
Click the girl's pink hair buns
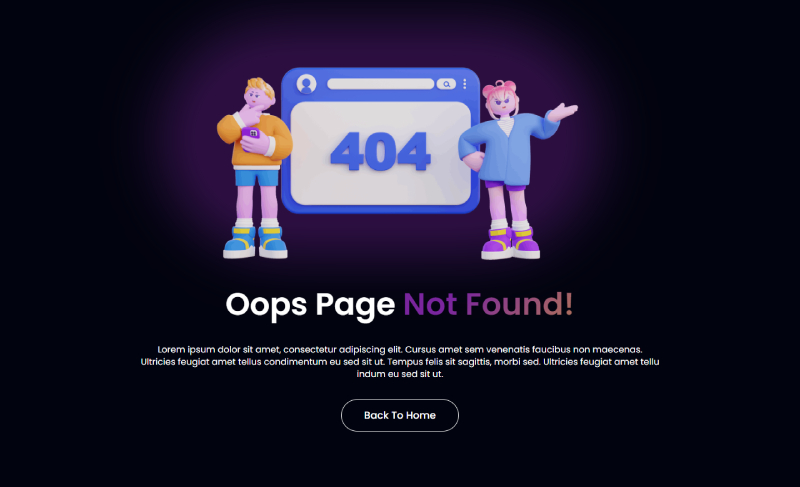point(498,89)
